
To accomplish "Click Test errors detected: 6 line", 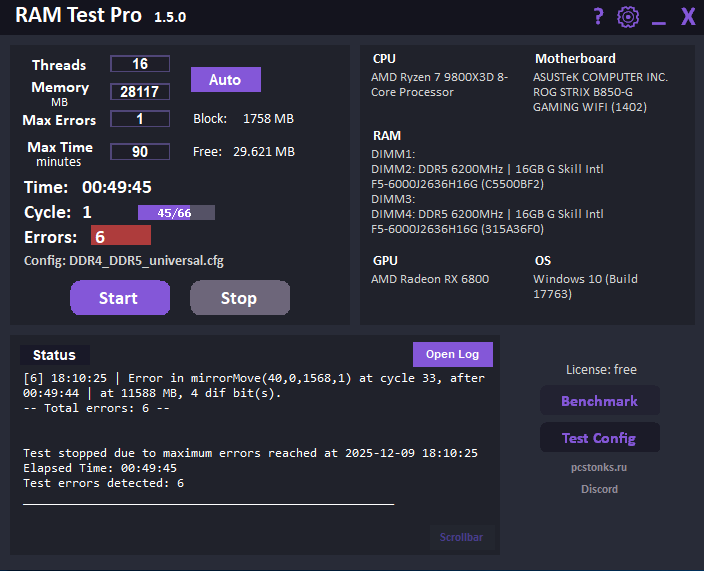I will pos(103,483).
